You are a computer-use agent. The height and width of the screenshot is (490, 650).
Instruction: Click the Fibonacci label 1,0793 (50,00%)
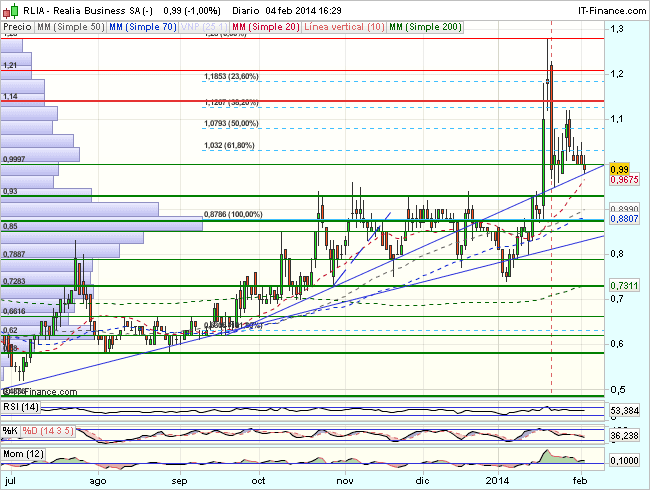(231, 123)
